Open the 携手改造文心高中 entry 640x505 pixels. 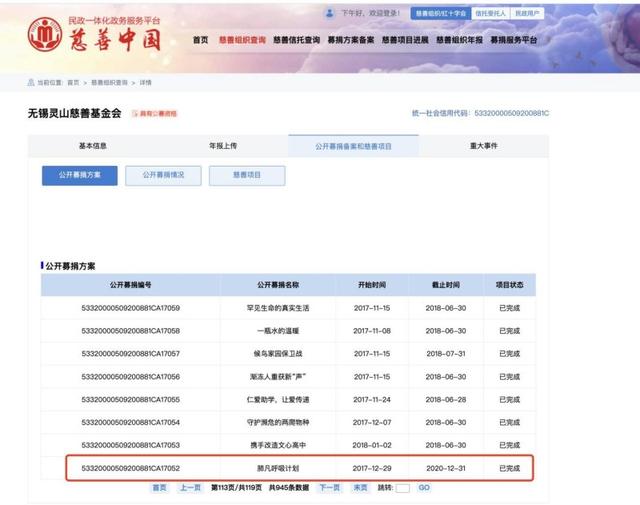click(x=278, y=445)
